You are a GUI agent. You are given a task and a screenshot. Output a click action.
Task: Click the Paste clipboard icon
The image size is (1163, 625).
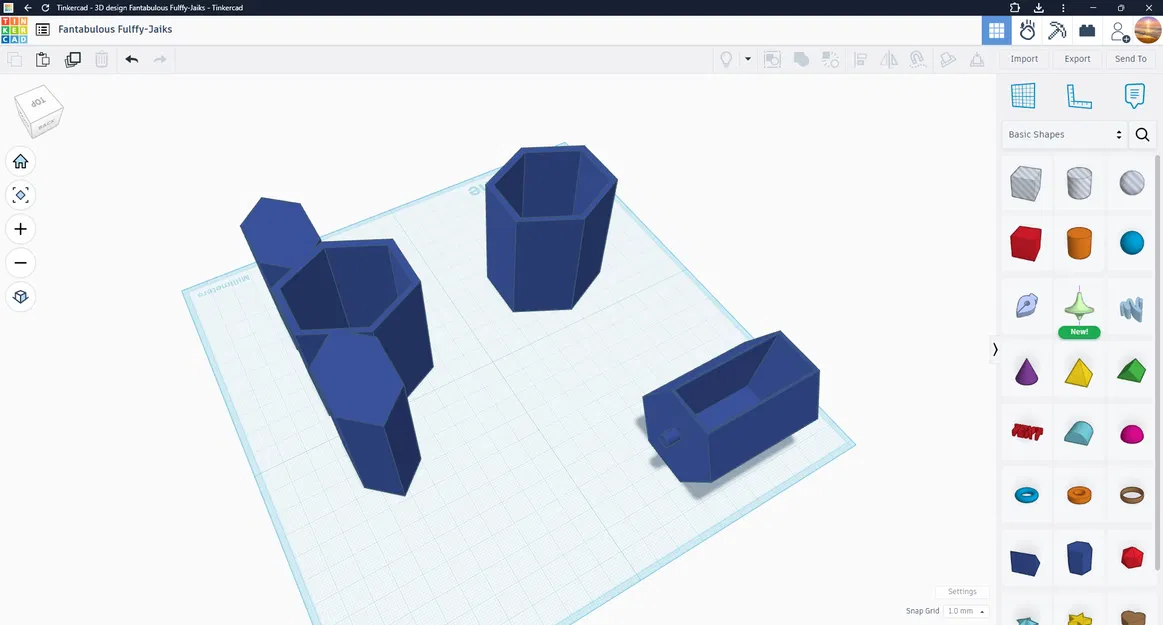click(x=43, y=59)
